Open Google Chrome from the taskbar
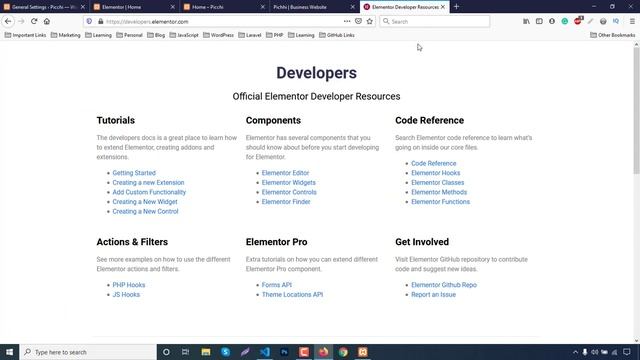This screenshot has height=360, width=640. pos(343,352)
